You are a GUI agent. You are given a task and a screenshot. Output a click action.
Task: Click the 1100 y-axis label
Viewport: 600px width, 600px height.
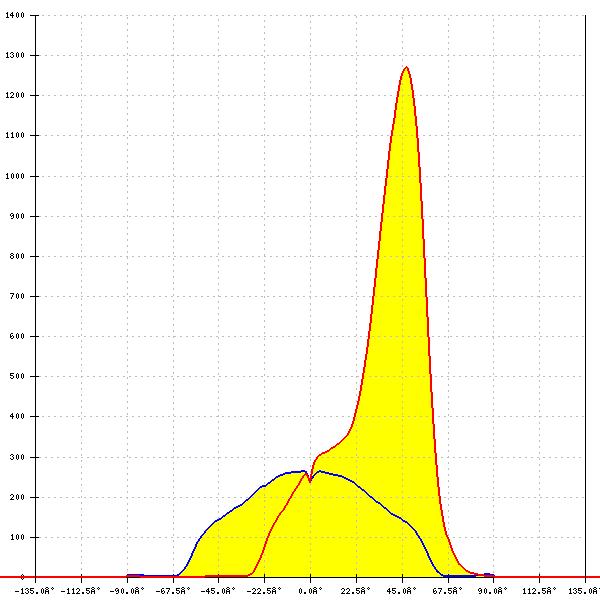15,135
